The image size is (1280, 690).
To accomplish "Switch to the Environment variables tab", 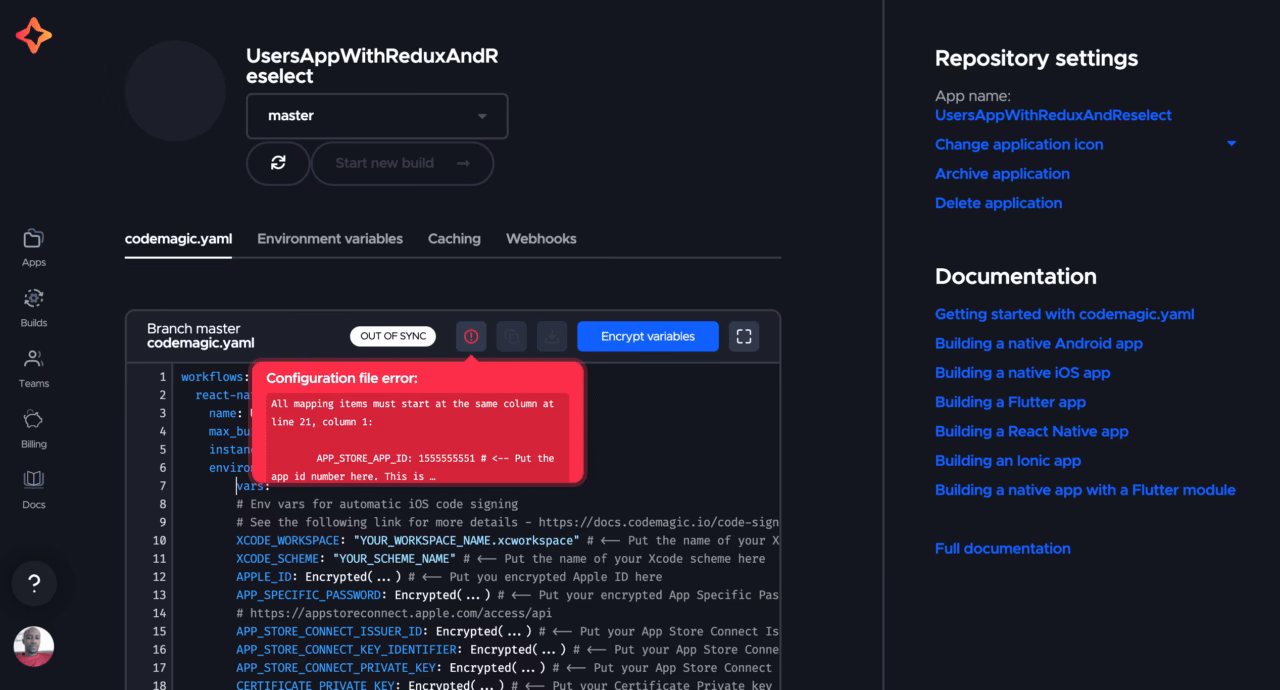I will coord(330,239).
